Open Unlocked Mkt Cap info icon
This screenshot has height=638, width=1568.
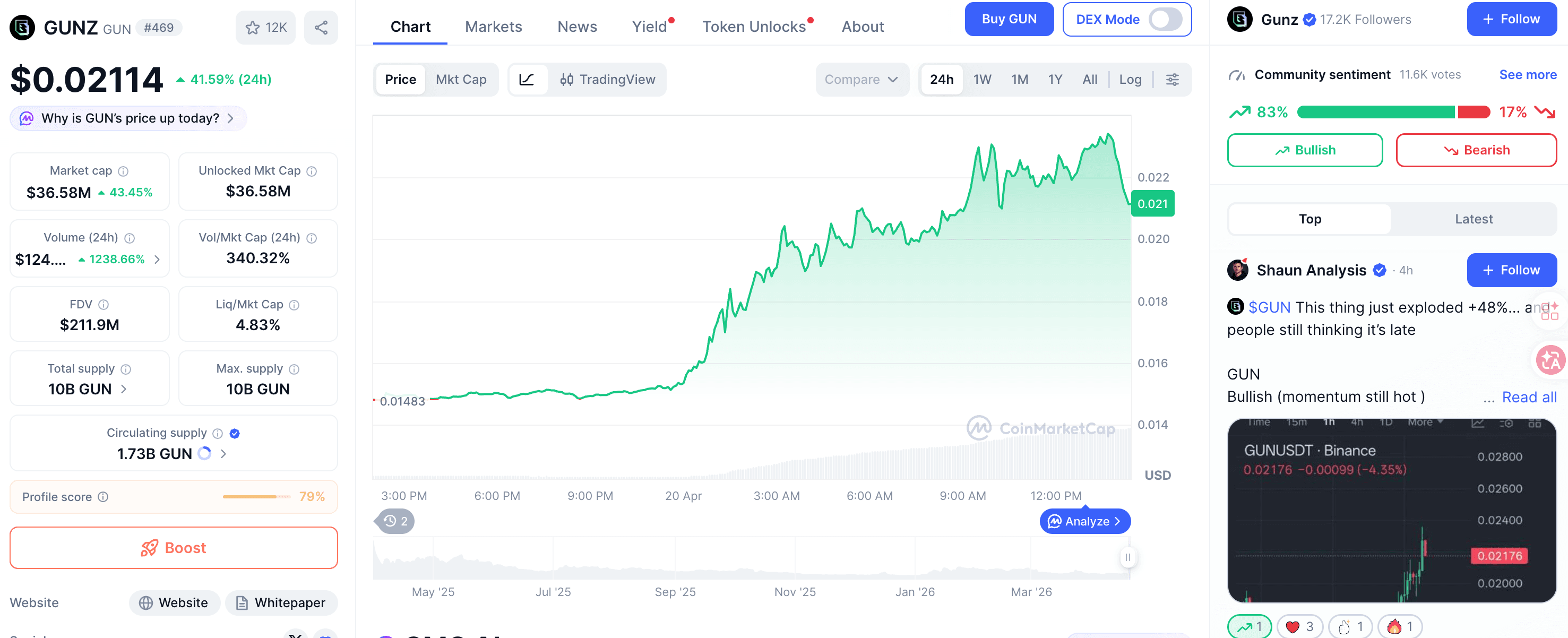pos(312,171)
